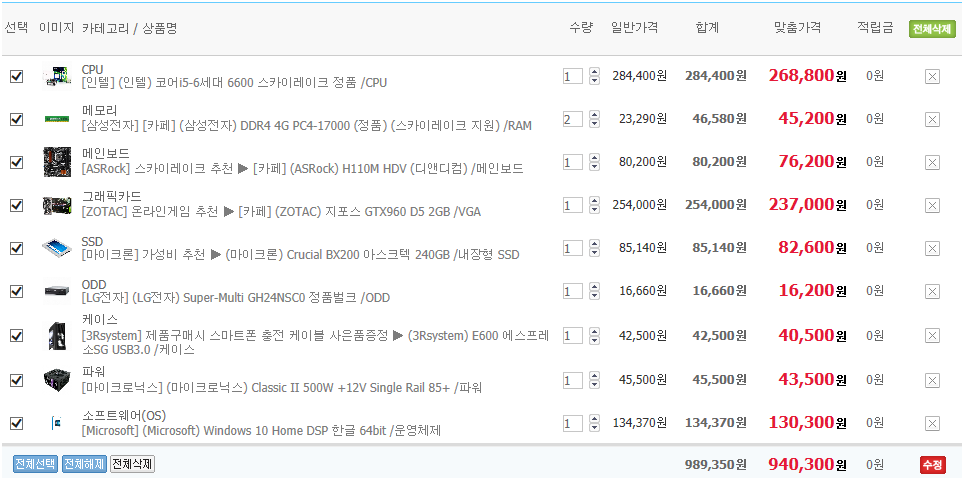Open the 케이스 product thumbnail
Image resolution: width=966 pixels, height=478 pixels.
point(57,336)
